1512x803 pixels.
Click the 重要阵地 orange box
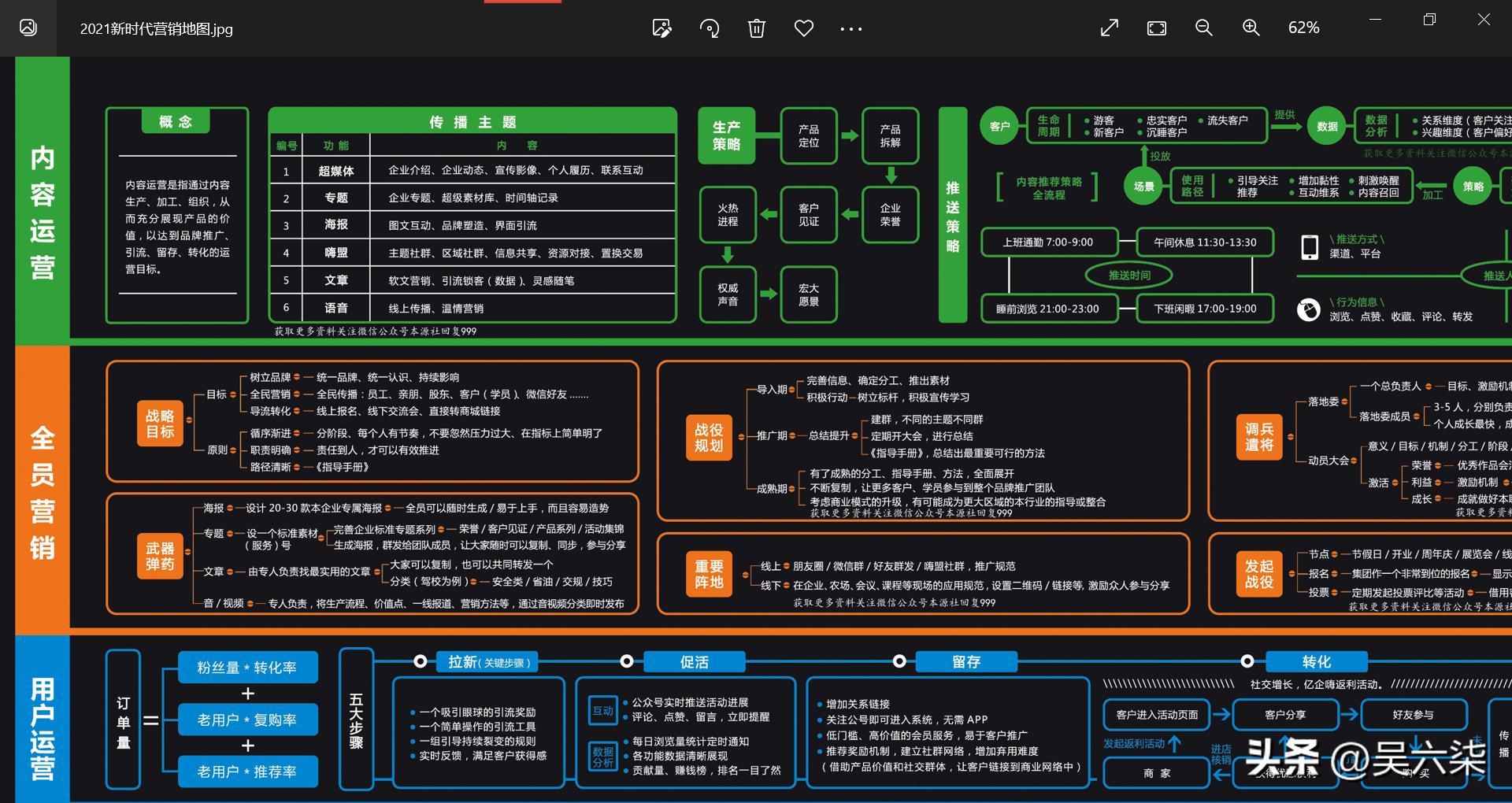click(709, 574)
